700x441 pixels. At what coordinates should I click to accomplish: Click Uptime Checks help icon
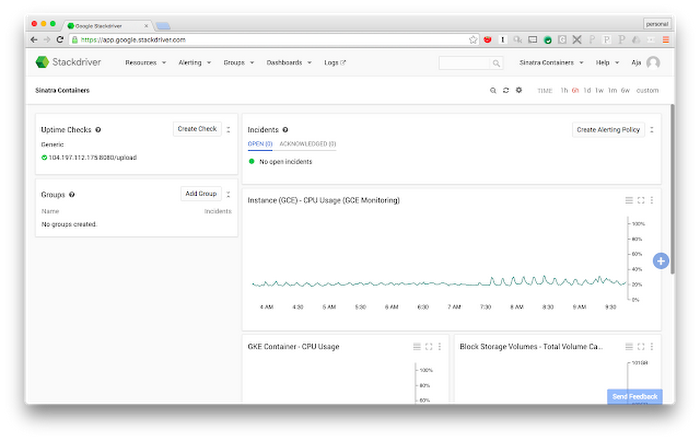[98, 130]
